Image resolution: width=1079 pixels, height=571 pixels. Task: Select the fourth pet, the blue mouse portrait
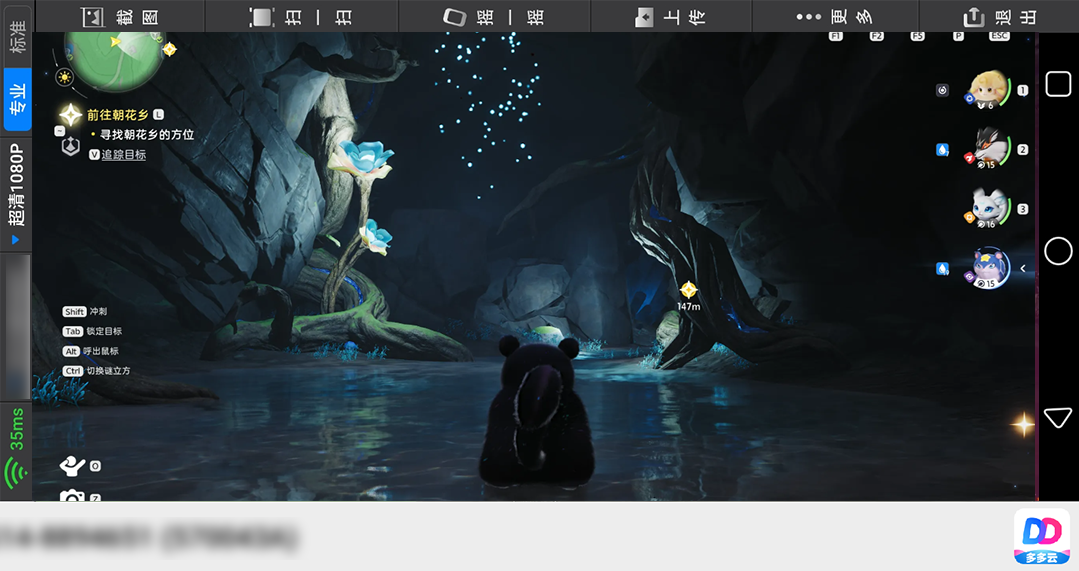pyautogui.click(x=990, y=268)
